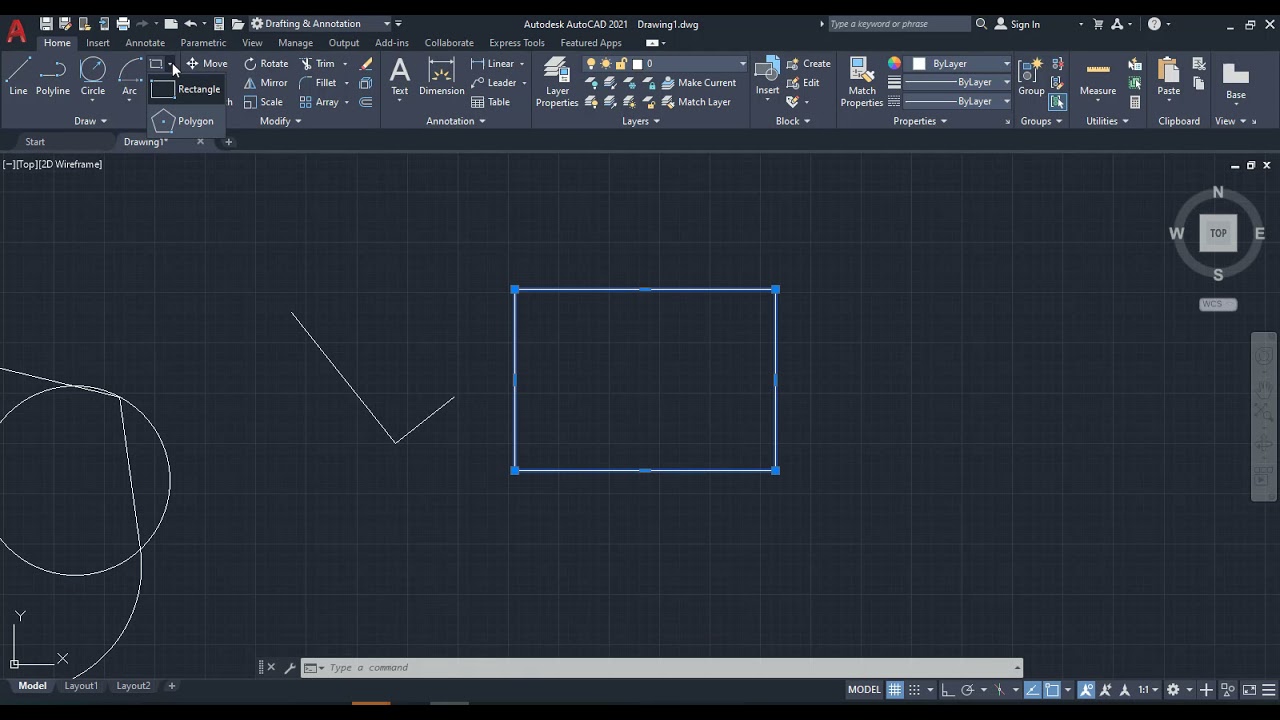Click the keyword search box

coord(898,24)
